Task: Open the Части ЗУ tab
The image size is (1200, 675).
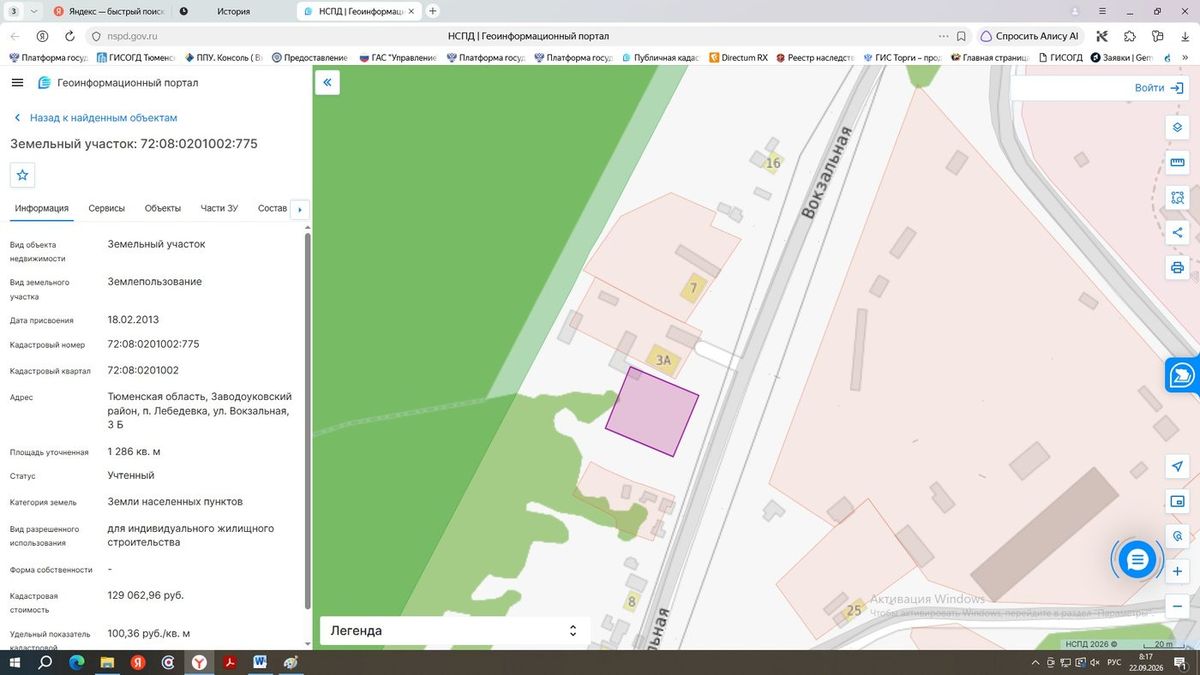Action: click(219, 208)
